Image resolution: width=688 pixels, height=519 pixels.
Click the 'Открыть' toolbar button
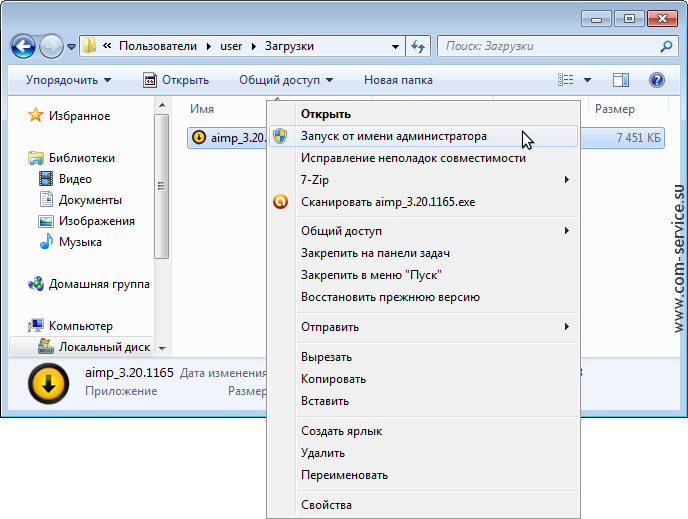click(x=176, y=80)
